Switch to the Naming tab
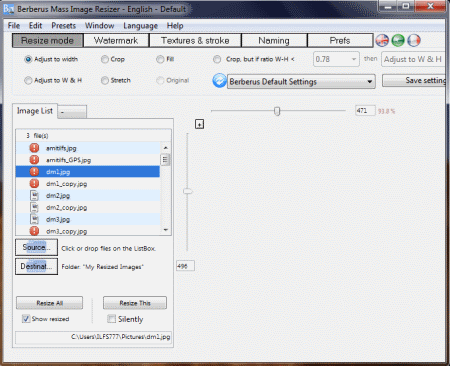 coord(274,40)
